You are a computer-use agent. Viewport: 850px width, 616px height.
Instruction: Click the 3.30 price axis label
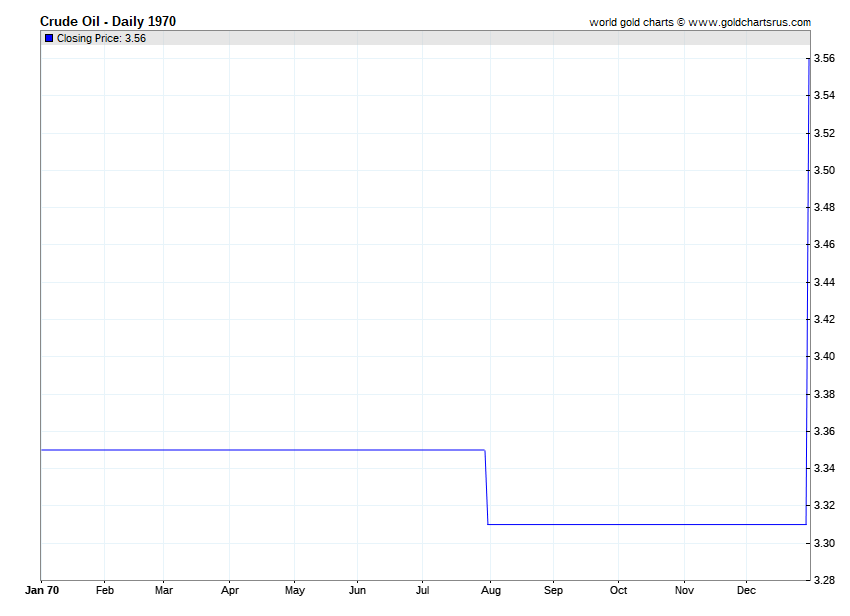pyautogui.click(x=825, y=543)
